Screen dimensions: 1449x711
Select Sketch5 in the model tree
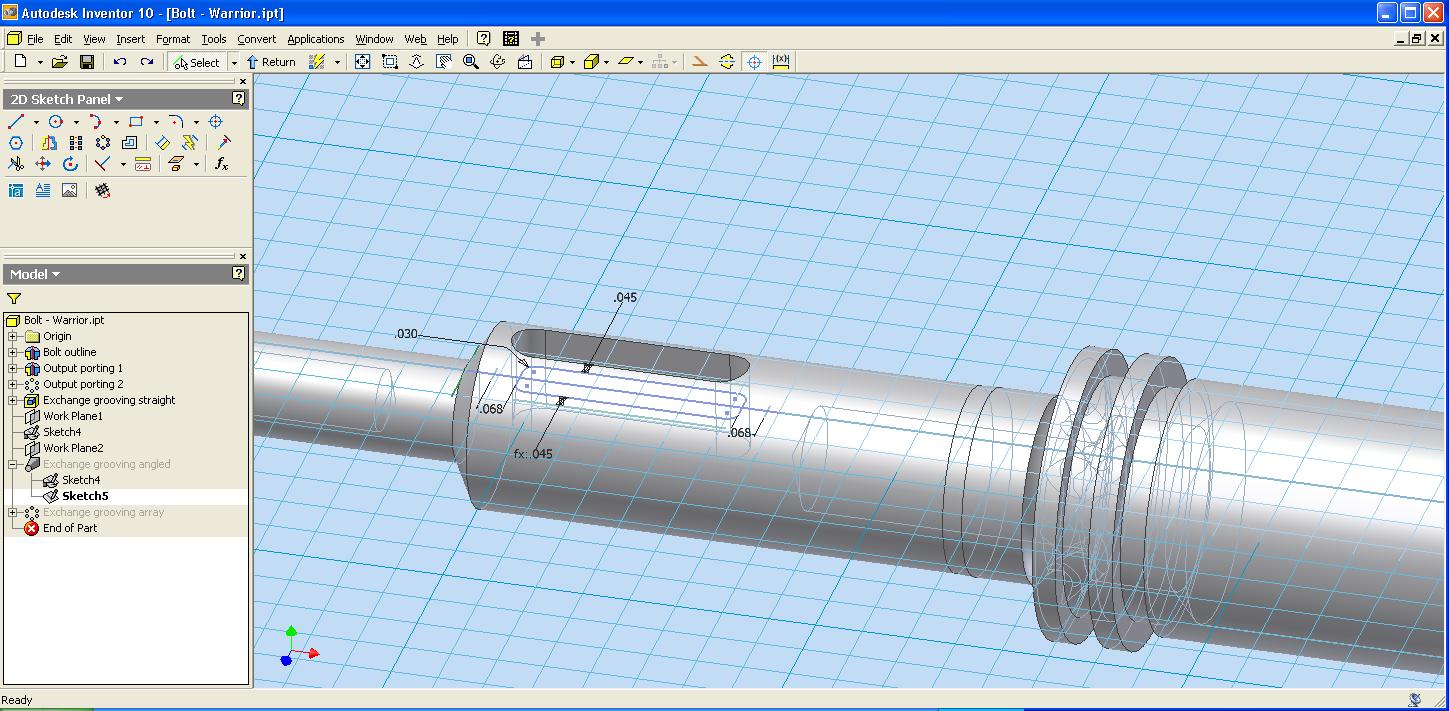pos(85,496)
